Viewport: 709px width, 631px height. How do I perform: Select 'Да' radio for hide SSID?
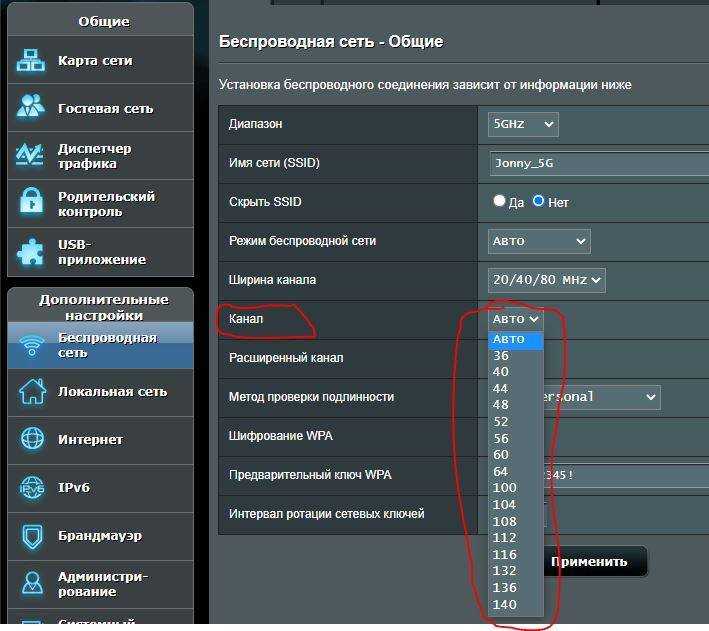(x=499, y=201)
